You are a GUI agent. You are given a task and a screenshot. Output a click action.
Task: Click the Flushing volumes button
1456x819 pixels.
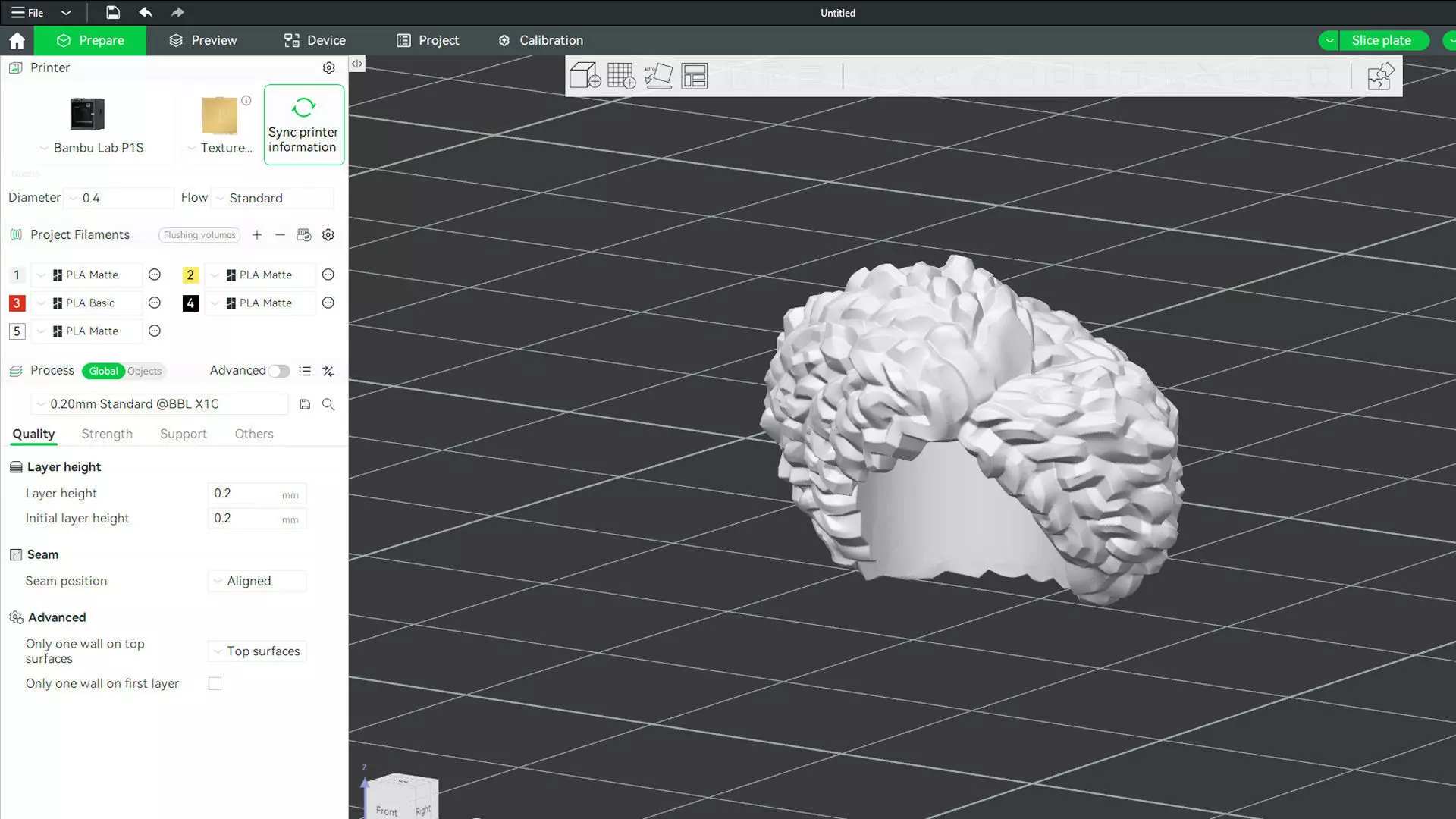[x=199, y=235]
